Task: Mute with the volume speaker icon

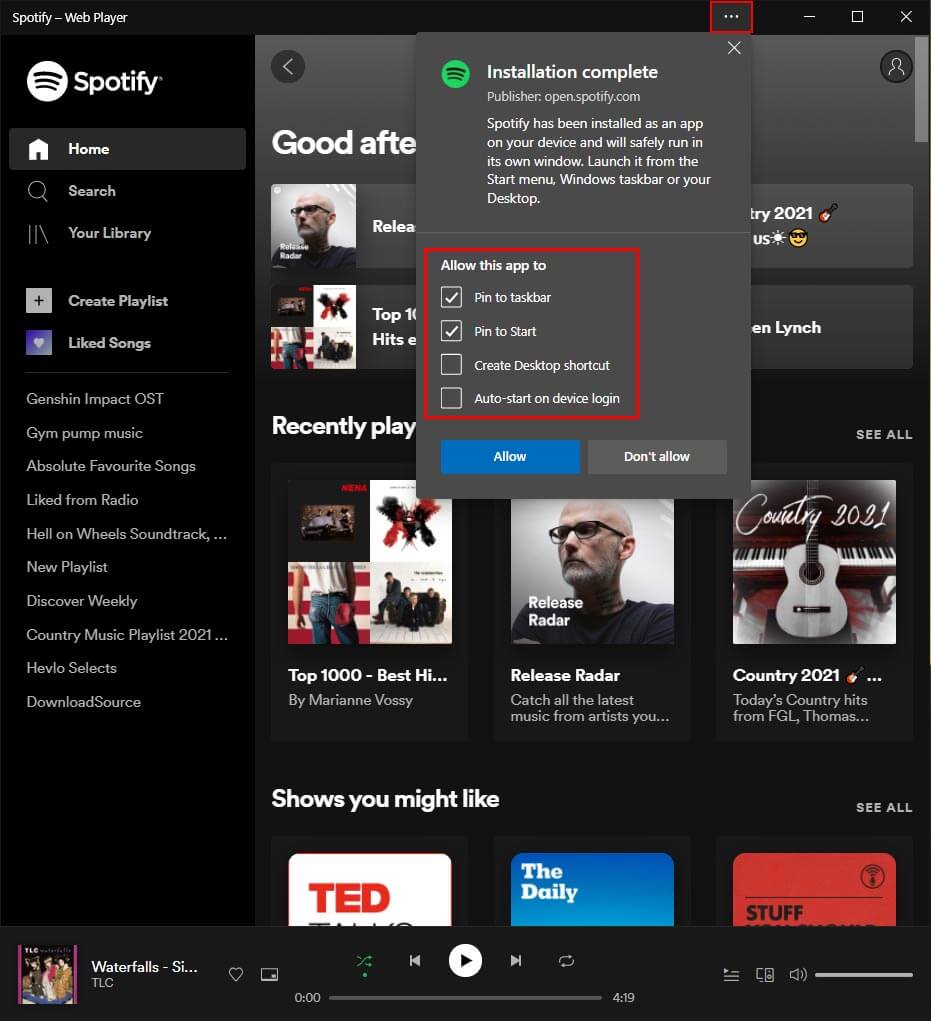Action: tap(798, 975)
